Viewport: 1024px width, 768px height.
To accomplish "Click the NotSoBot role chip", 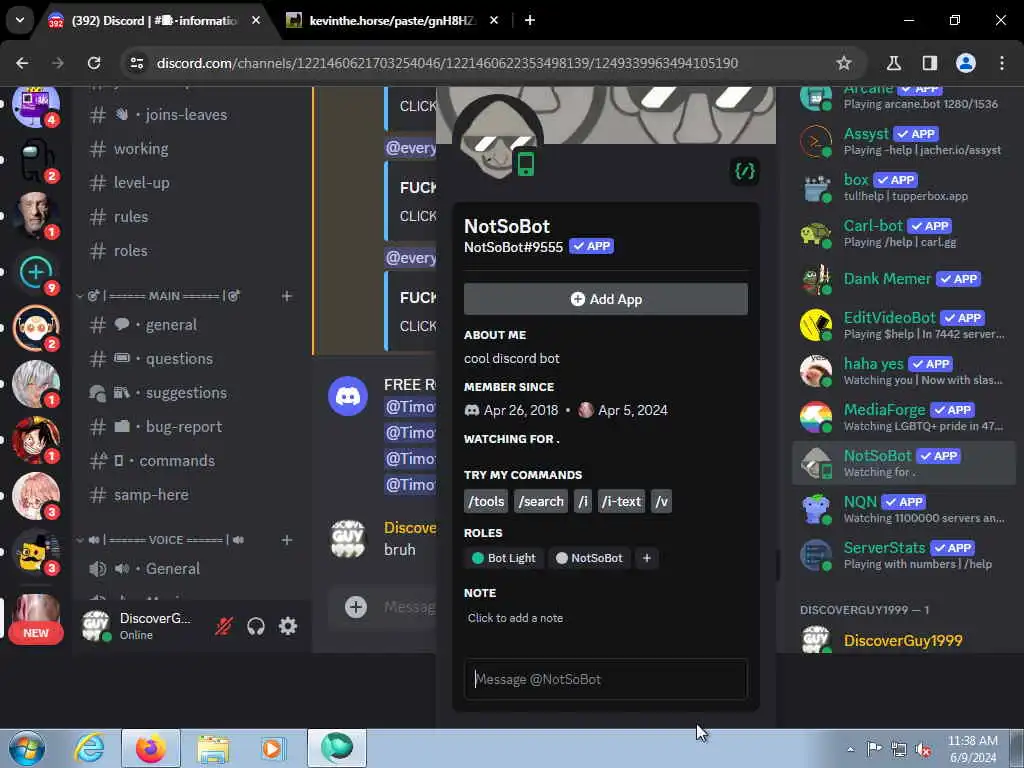I will pyautogui.click(x=589, y=558).
